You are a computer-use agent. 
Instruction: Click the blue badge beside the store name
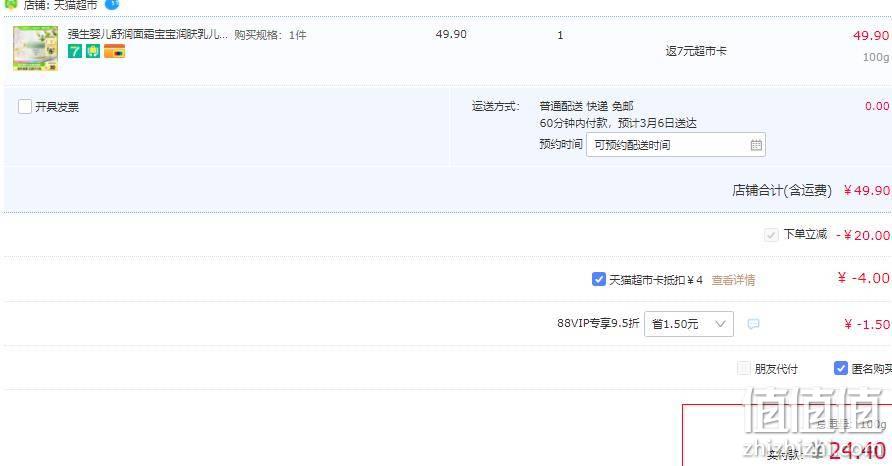(112, 5)
